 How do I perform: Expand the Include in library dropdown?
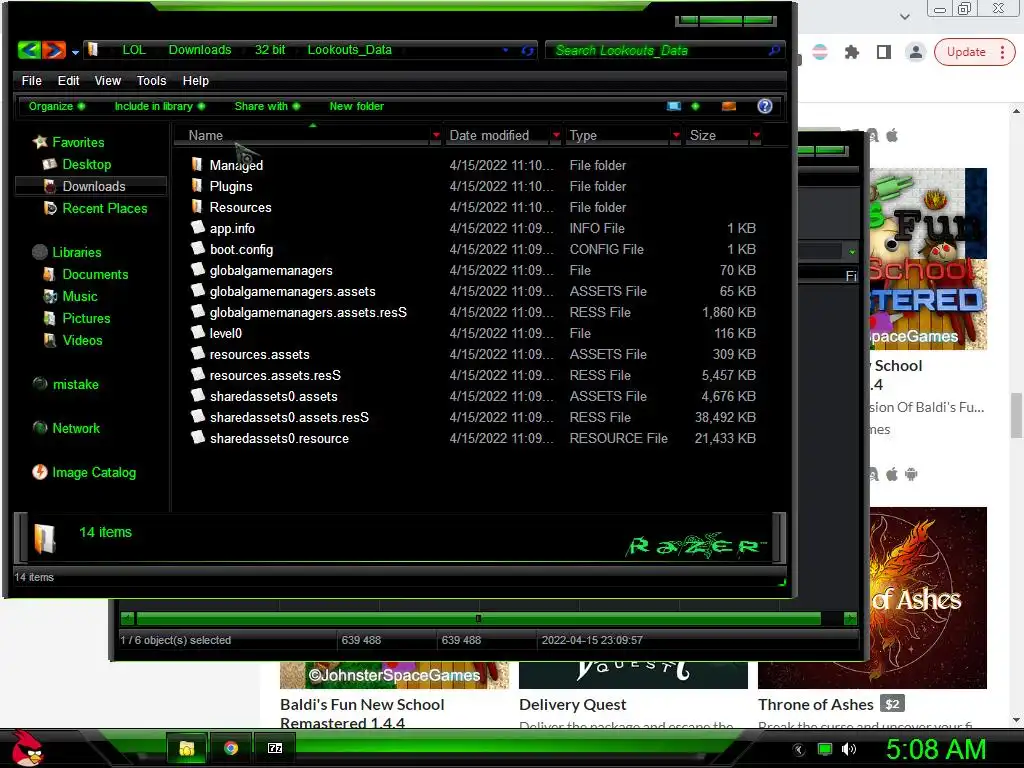point(160,106)
